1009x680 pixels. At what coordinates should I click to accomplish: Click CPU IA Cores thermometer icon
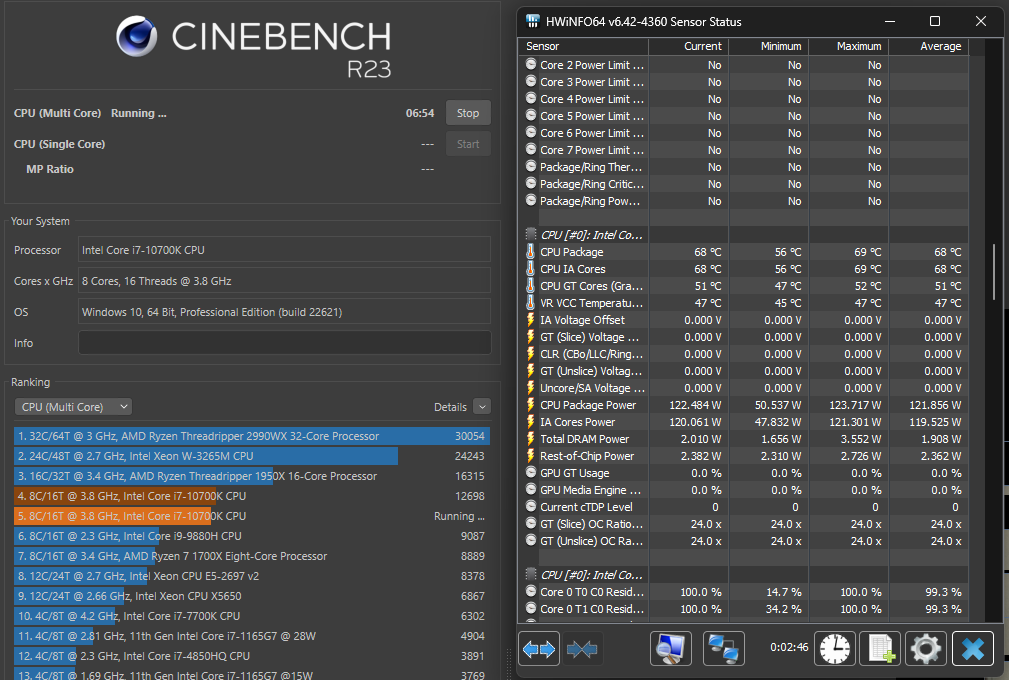pyautogui.click(x=530, y=269)
